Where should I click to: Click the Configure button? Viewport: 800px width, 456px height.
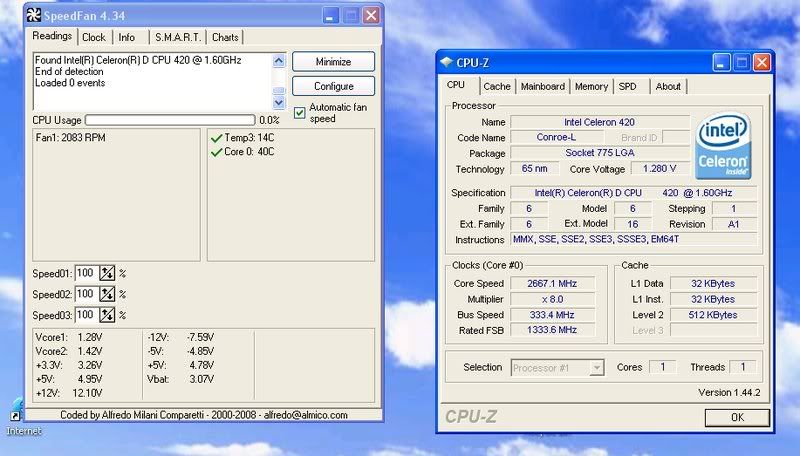tap(334, 86)
